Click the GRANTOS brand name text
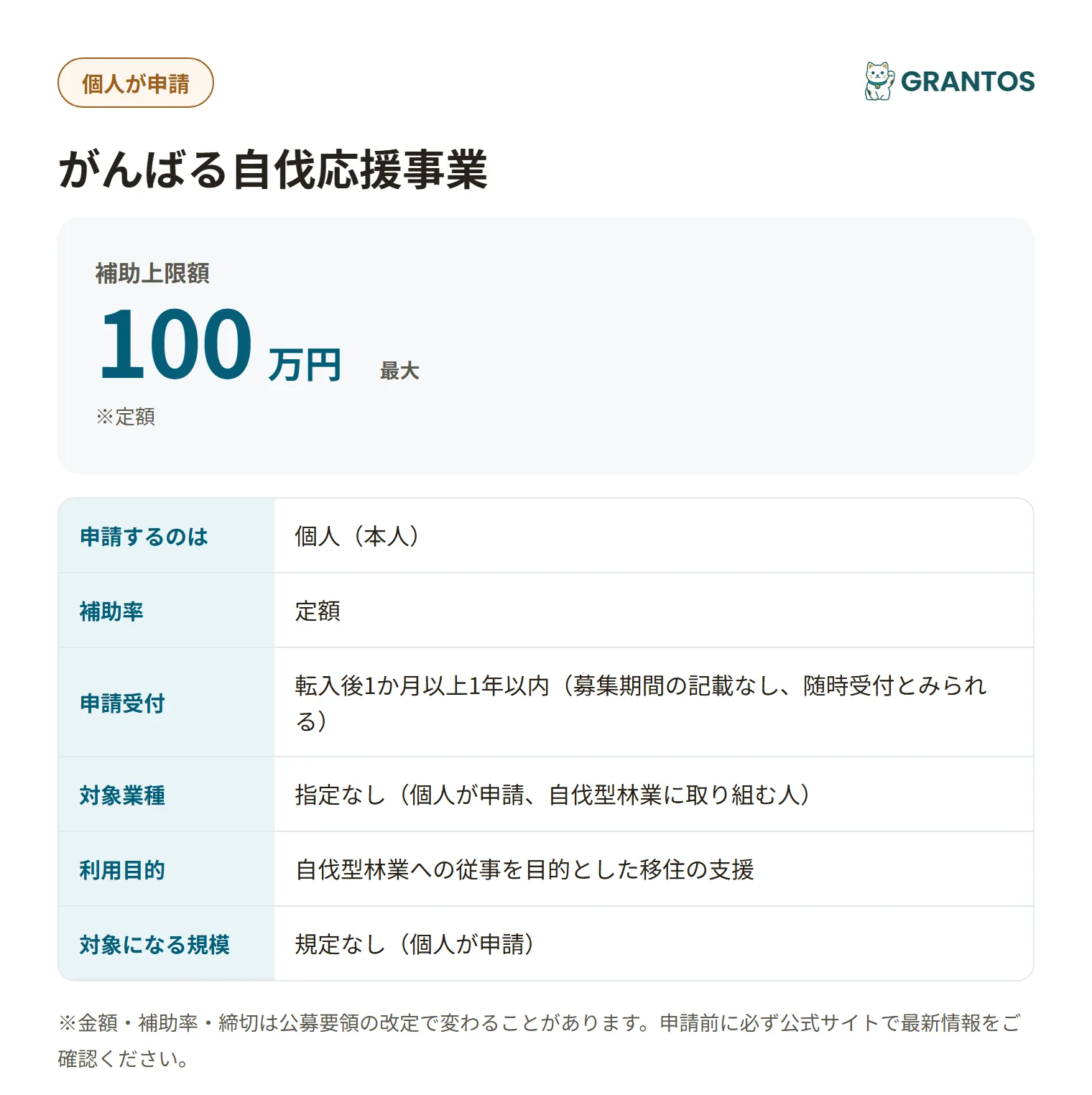This screenshot has height=1095, width=1092. (968, 82)
